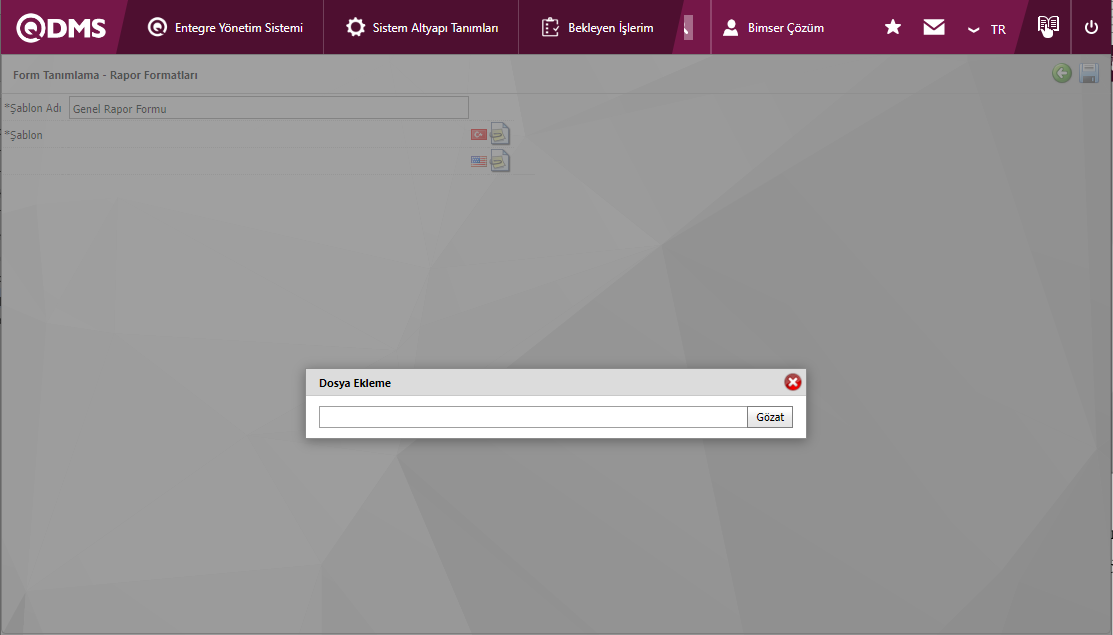Screen dimensions: 1113x635
Task: Click template file icon beside Turkish flag
Action: pos(500,133)
